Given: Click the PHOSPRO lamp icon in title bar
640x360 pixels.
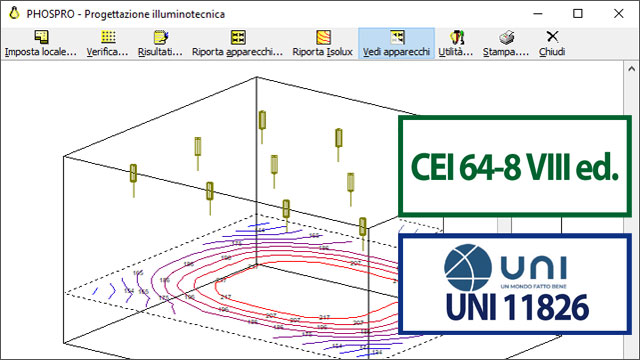Looking at the screenshot, I should [x=14, y=13].
